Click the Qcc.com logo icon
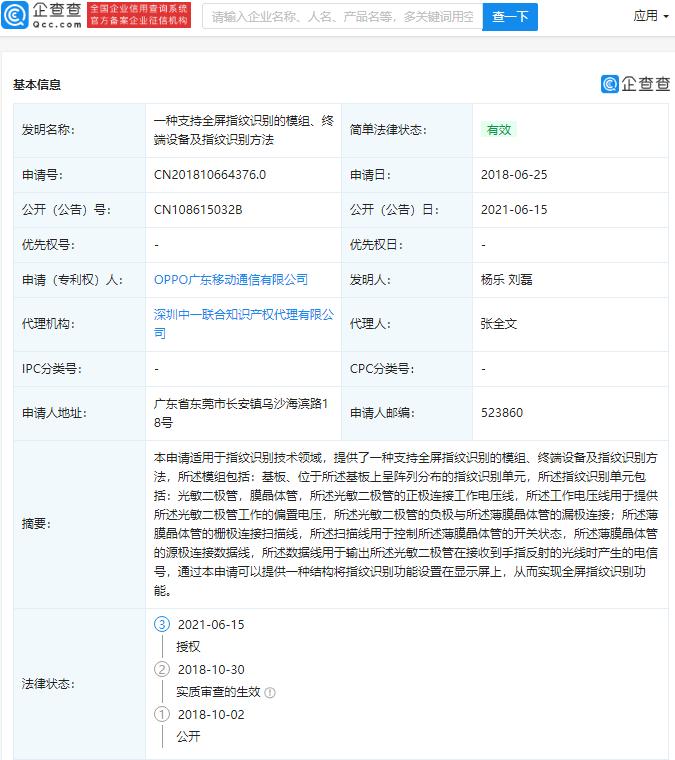The height and width of the screenshot is (760, 675). (x=15, y=16)
